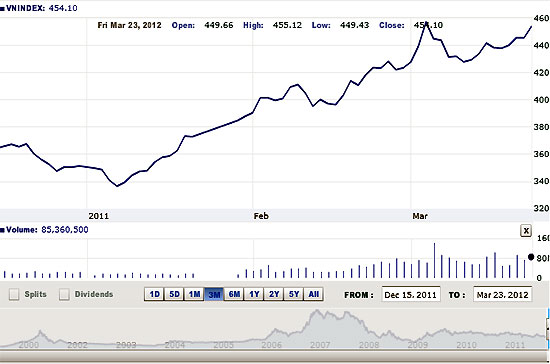This screenshot has width=550, height=364.
Task: Edit the FROM date field
Action: tap(411, 295)
